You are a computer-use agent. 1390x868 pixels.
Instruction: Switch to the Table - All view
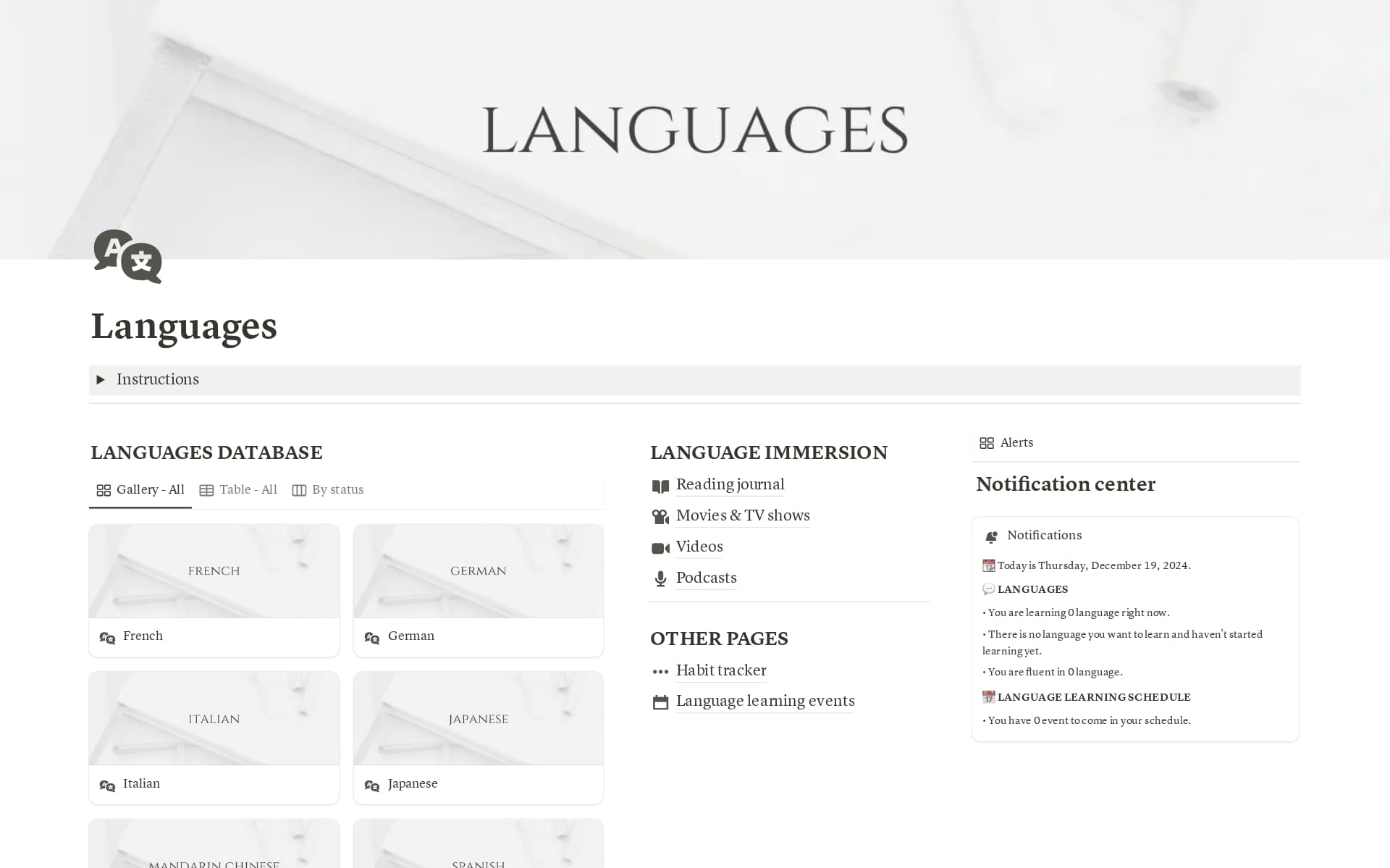click(x=238, y=490)
